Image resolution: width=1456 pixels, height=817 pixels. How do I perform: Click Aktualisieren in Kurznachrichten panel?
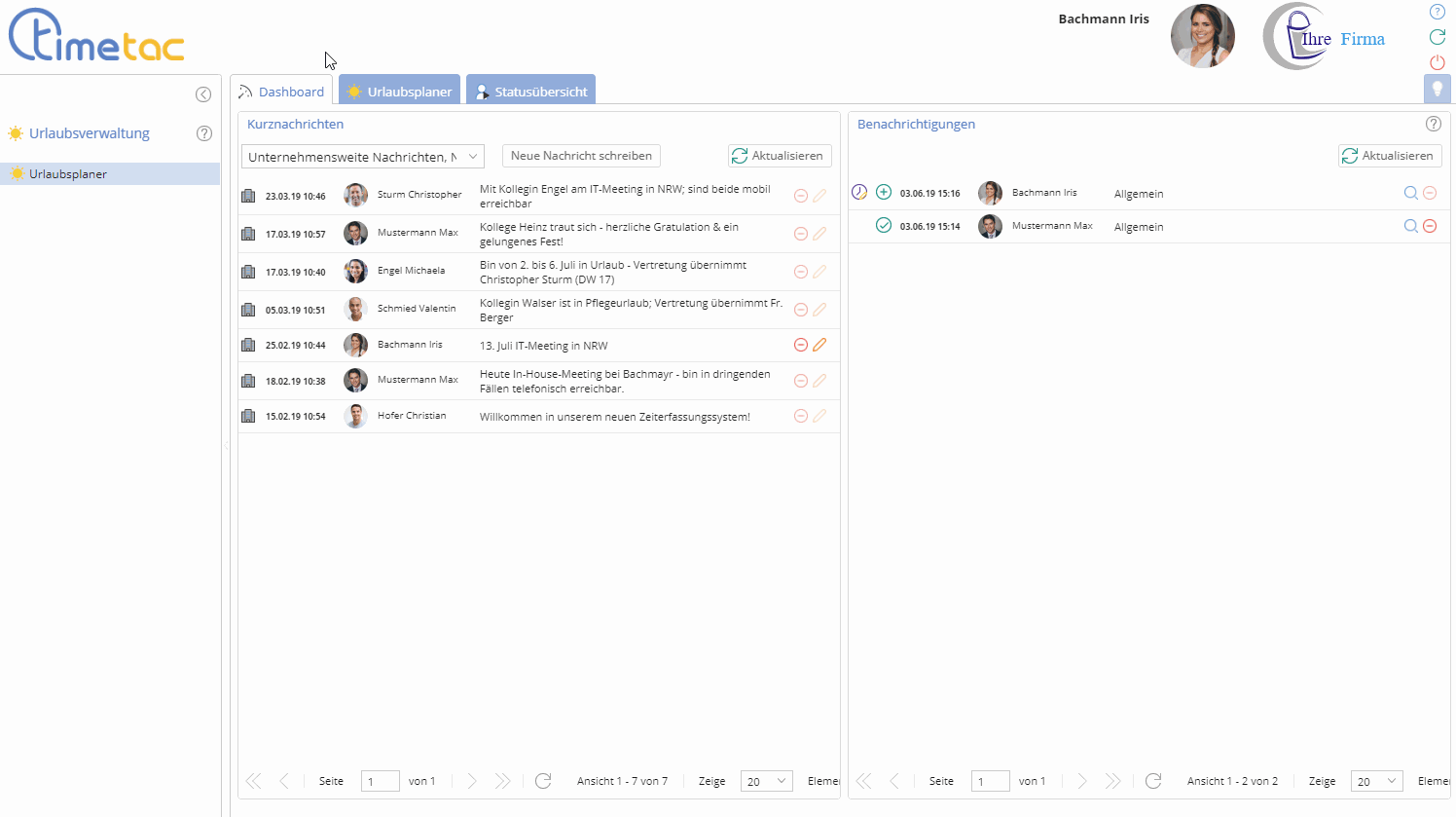coord(779,156)
